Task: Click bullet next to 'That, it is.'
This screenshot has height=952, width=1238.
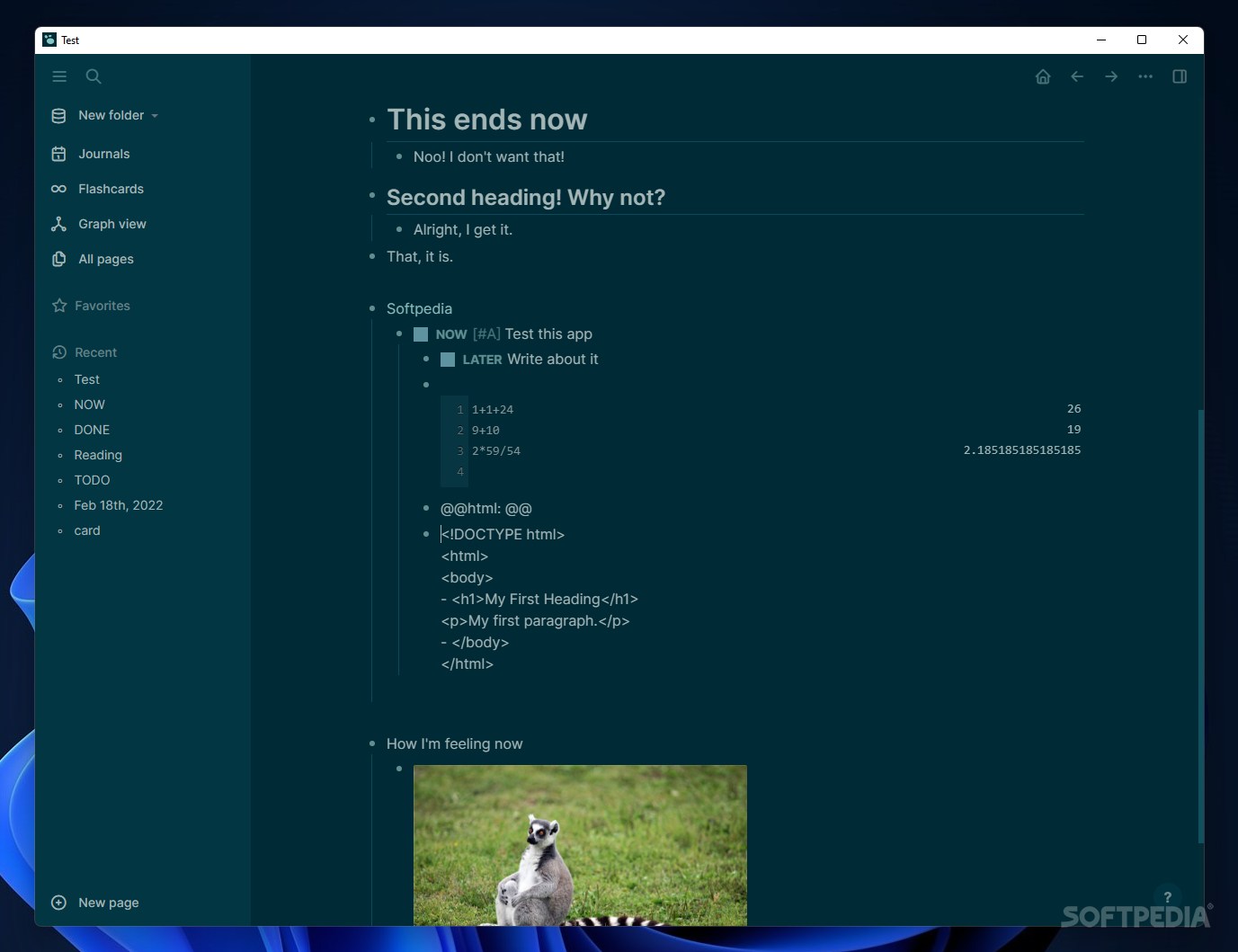Action: coord(372,256)
